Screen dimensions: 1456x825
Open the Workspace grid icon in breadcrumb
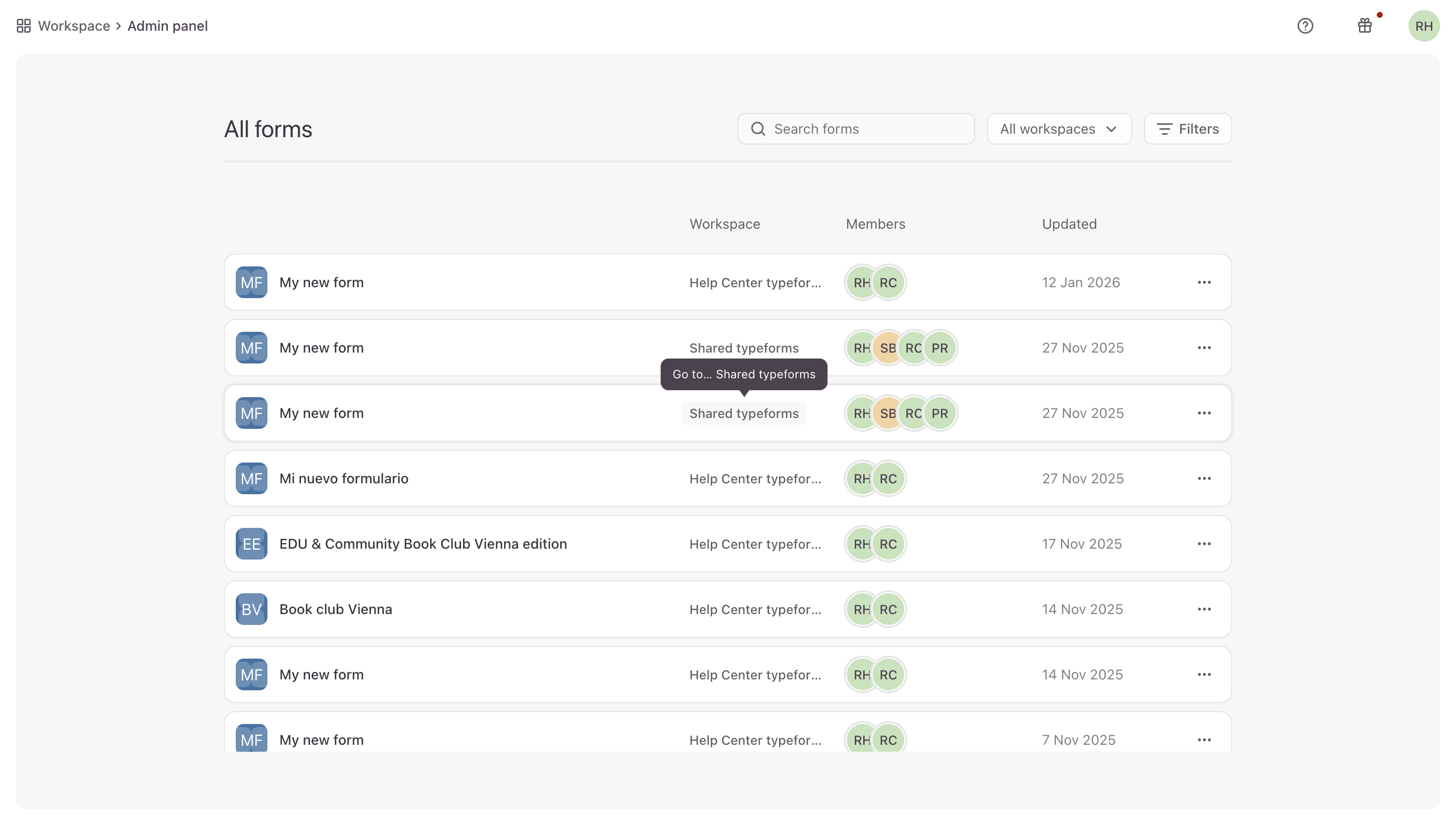[23, 25]
